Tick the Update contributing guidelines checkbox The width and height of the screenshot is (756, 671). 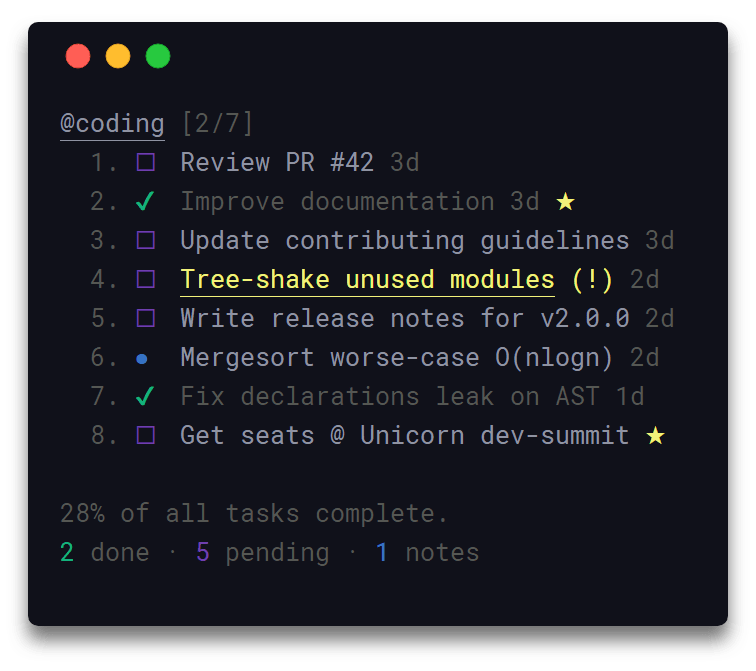(x=146, y=240)
